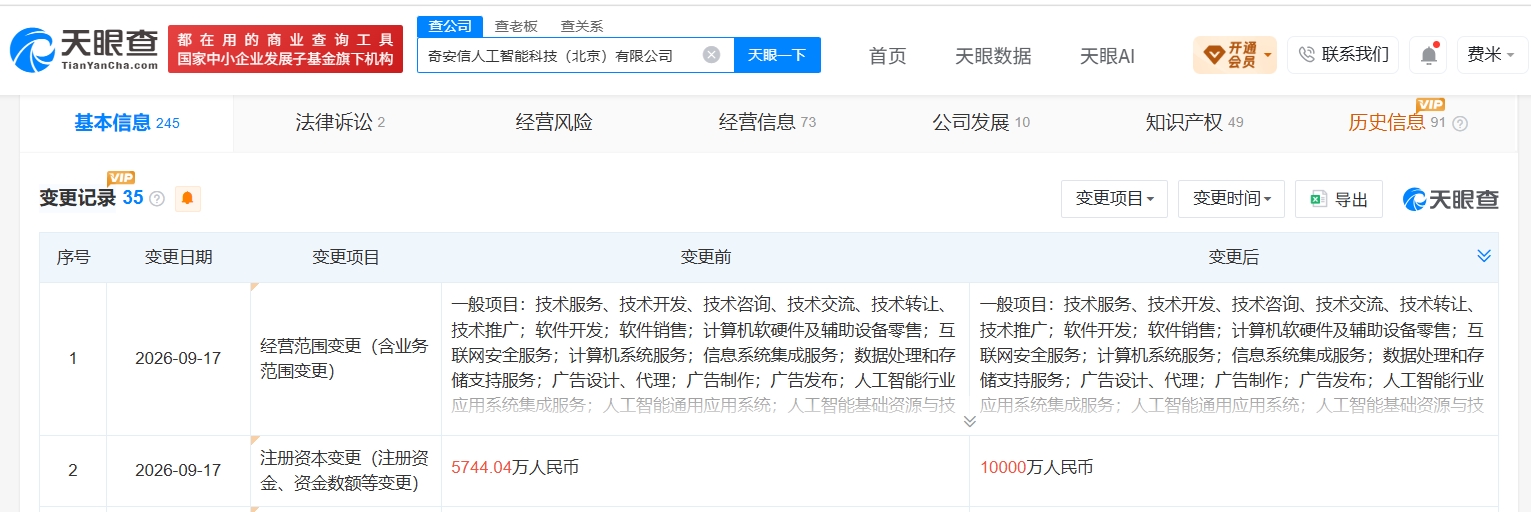The image size is (1531, 512).
Task: Click the help icon beside 历史信息 91
Action: pos(1460,124)
